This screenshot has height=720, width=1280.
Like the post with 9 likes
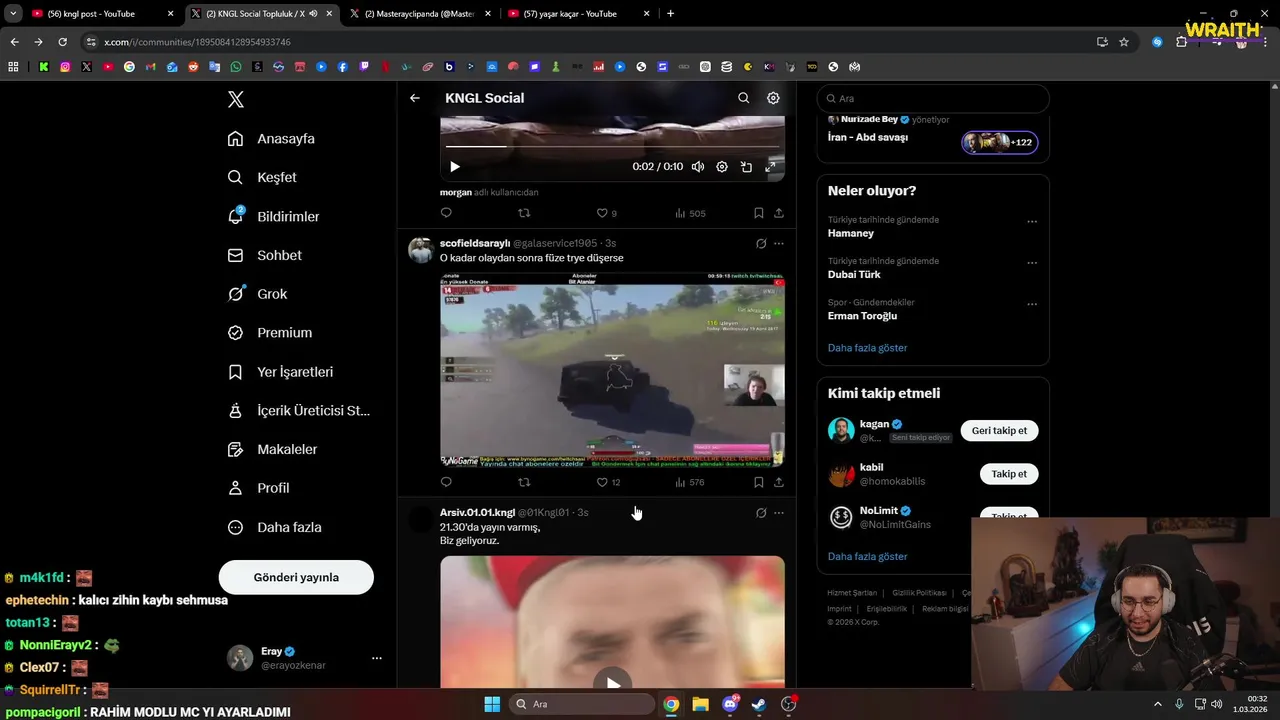point(607,213)
